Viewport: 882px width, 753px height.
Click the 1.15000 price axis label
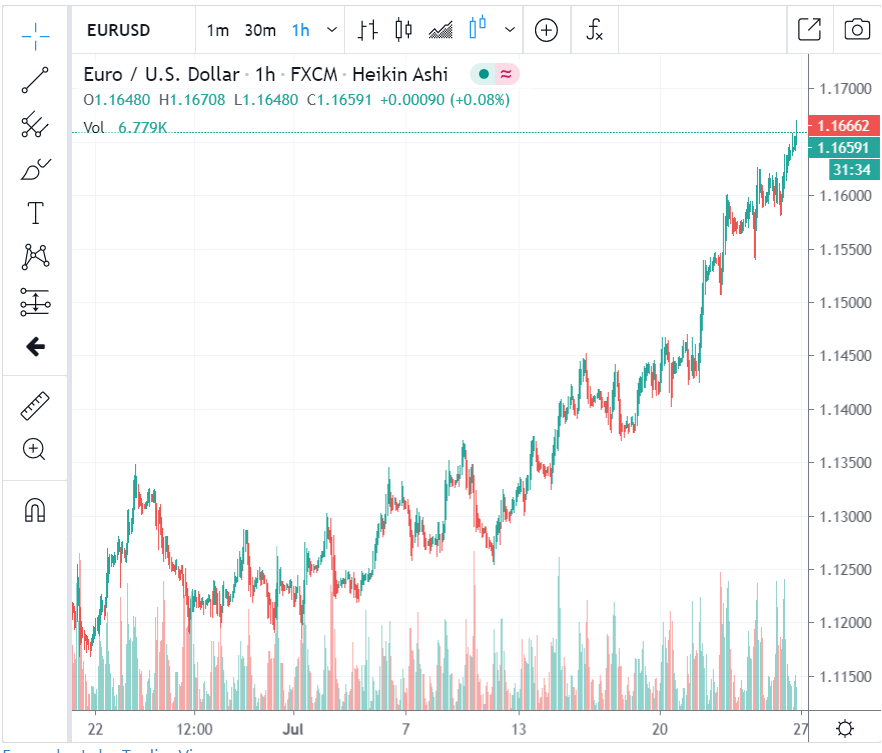(x=845, y=303)
